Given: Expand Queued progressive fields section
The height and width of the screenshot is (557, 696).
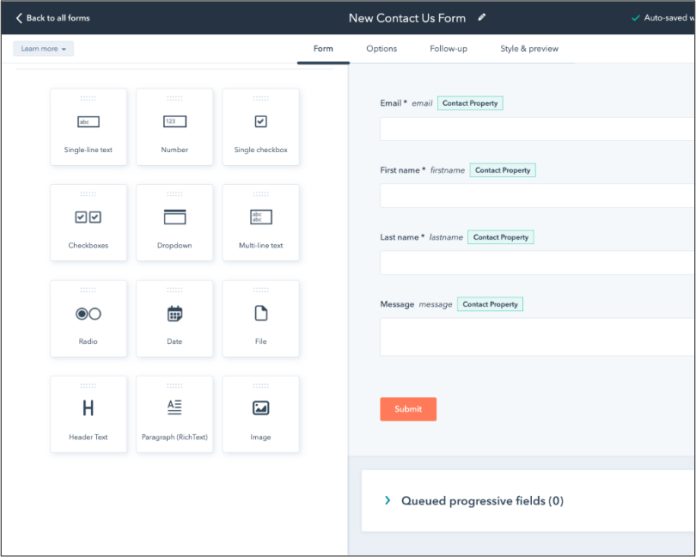Looking at the screenshot, I should point(388,500).
